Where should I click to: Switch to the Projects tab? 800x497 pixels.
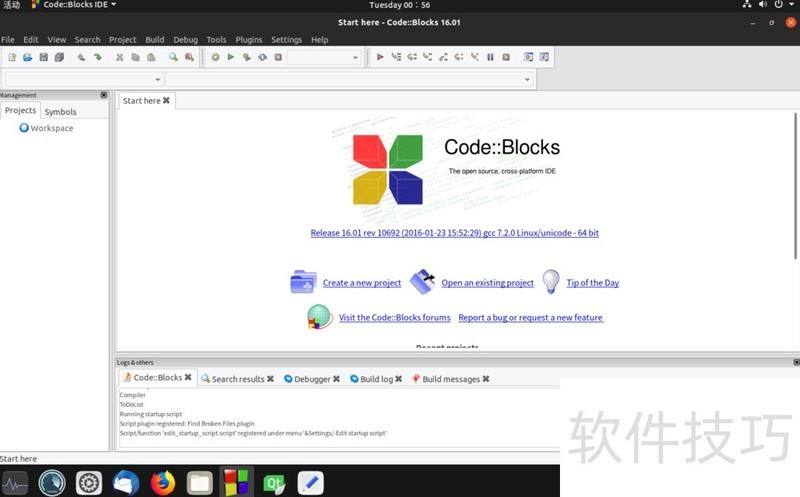[x=20, y=110]
